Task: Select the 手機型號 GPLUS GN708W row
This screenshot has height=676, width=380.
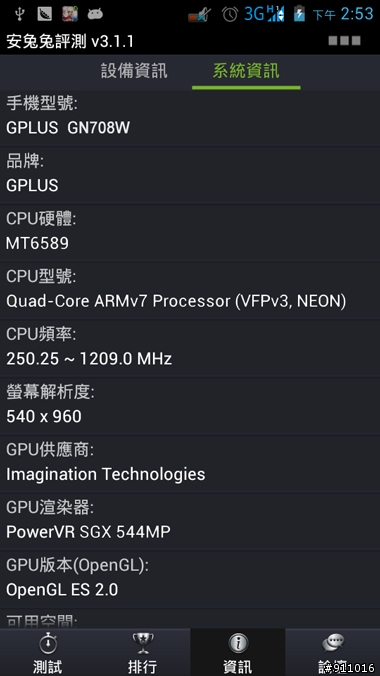Action: click(x=190, y=117)
